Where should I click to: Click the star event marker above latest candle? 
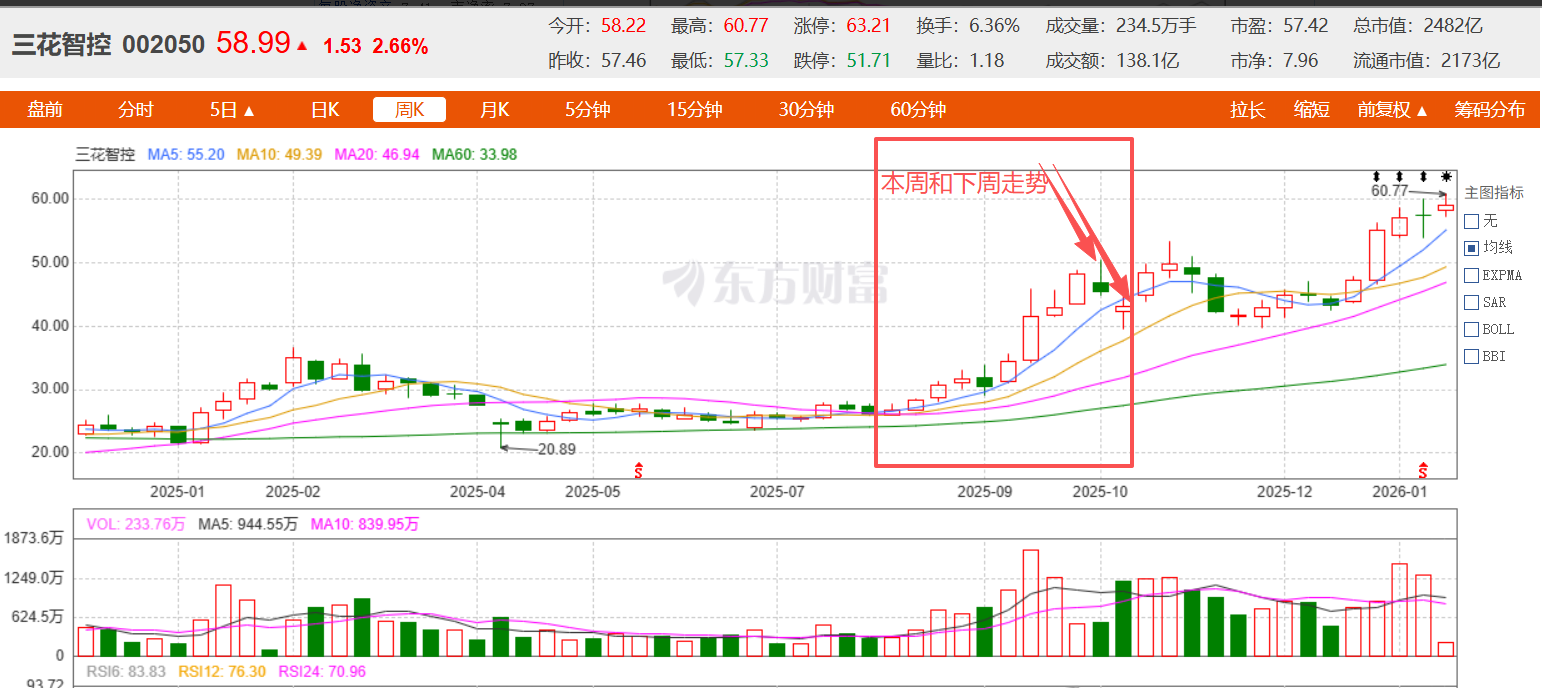point(1446,177)
